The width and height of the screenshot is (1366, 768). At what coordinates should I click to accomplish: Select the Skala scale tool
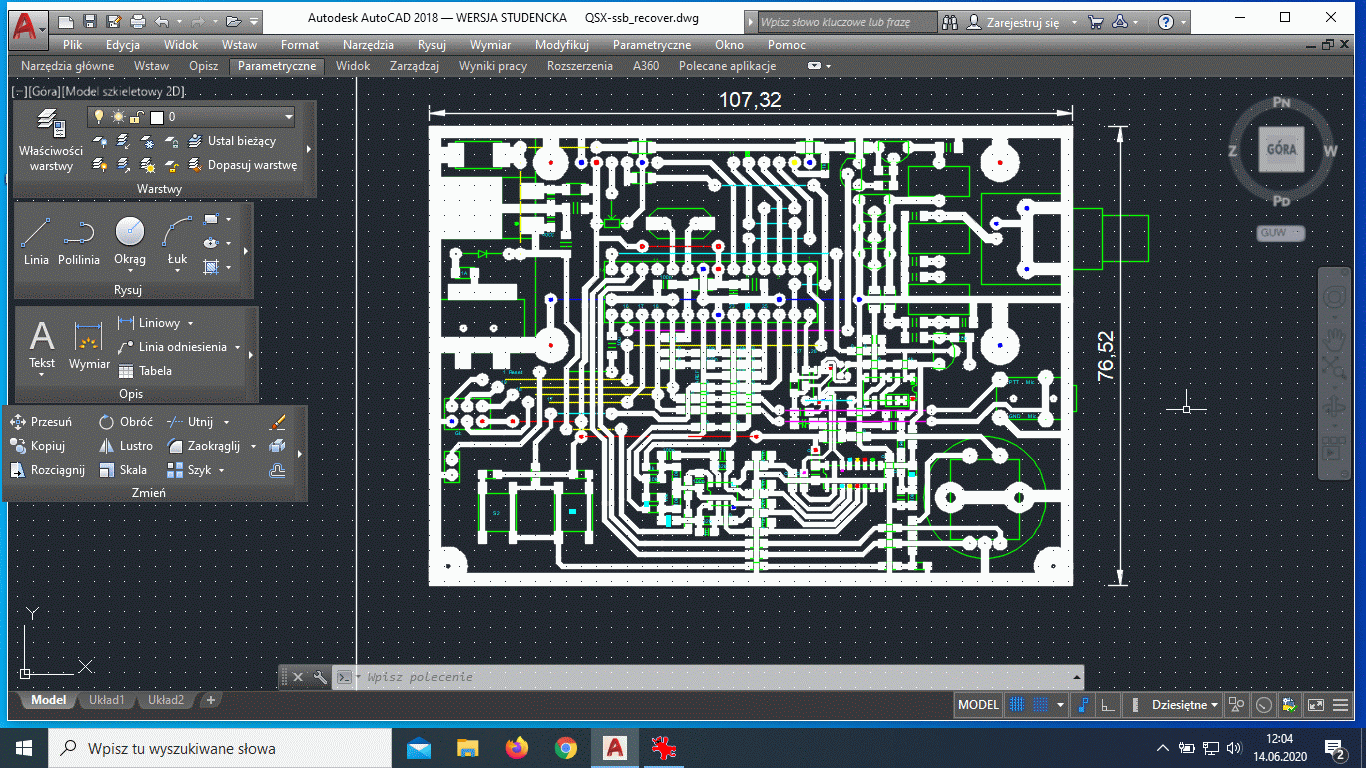pyautogui.click(x=122, y=470)
